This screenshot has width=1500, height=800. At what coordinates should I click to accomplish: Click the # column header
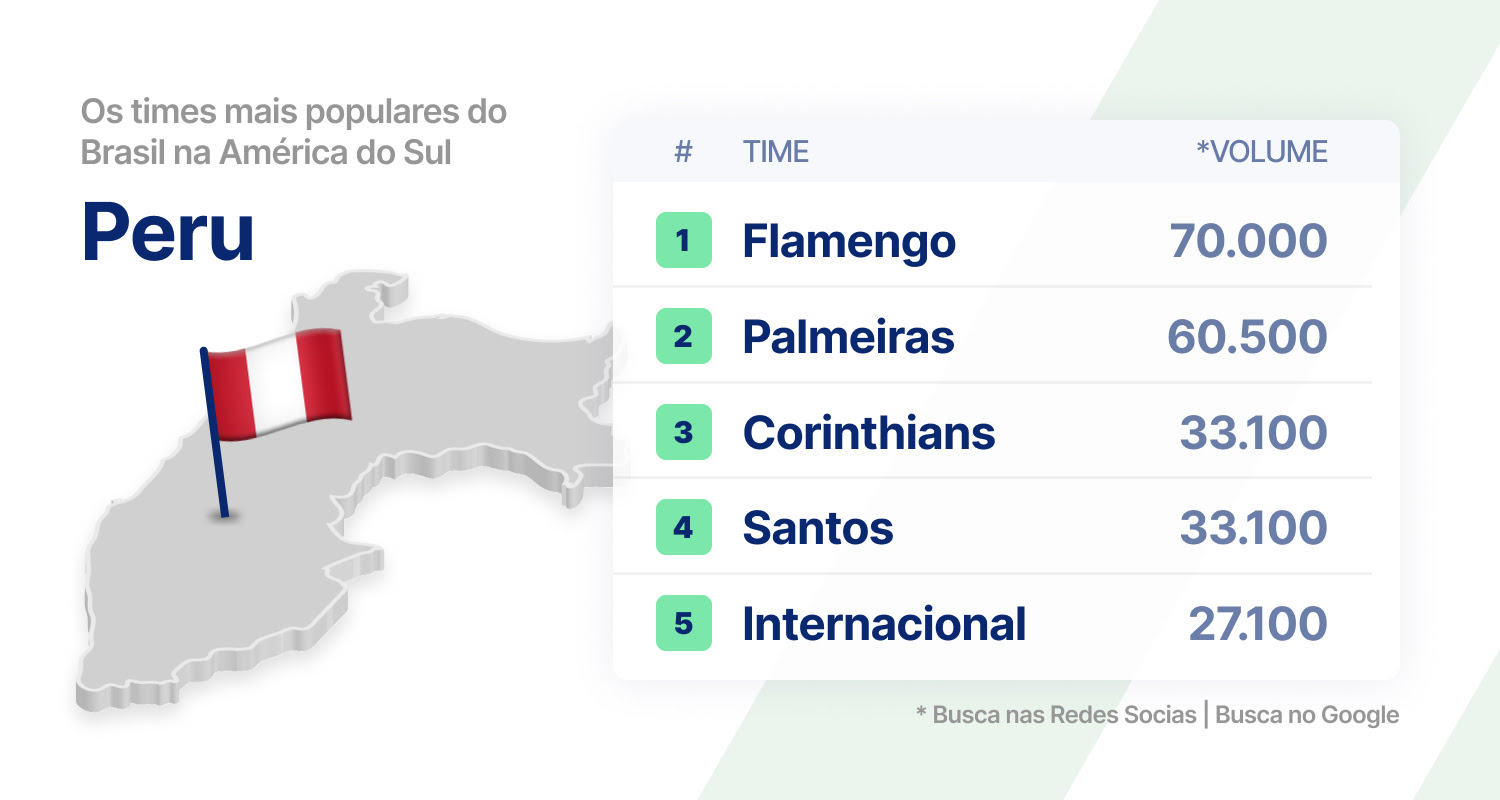(684, 152)
